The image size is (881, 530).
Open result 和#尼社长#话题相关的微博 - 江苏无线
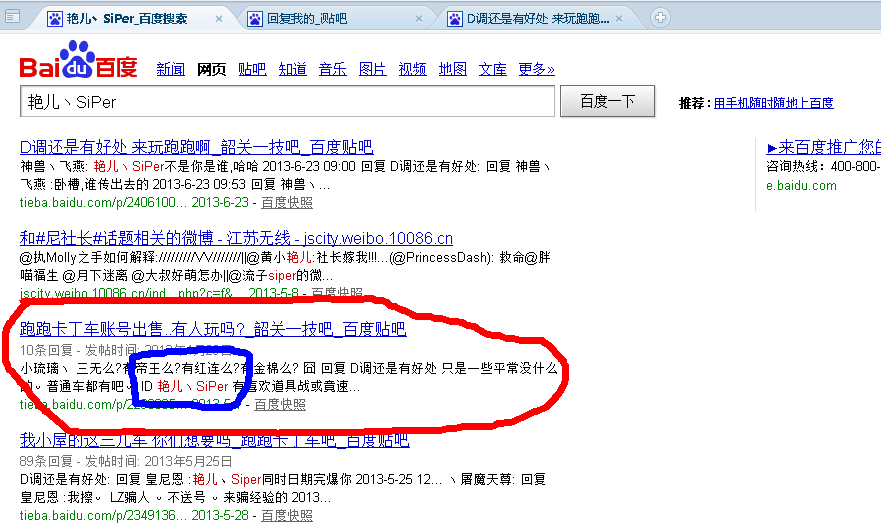pos(236,238)
